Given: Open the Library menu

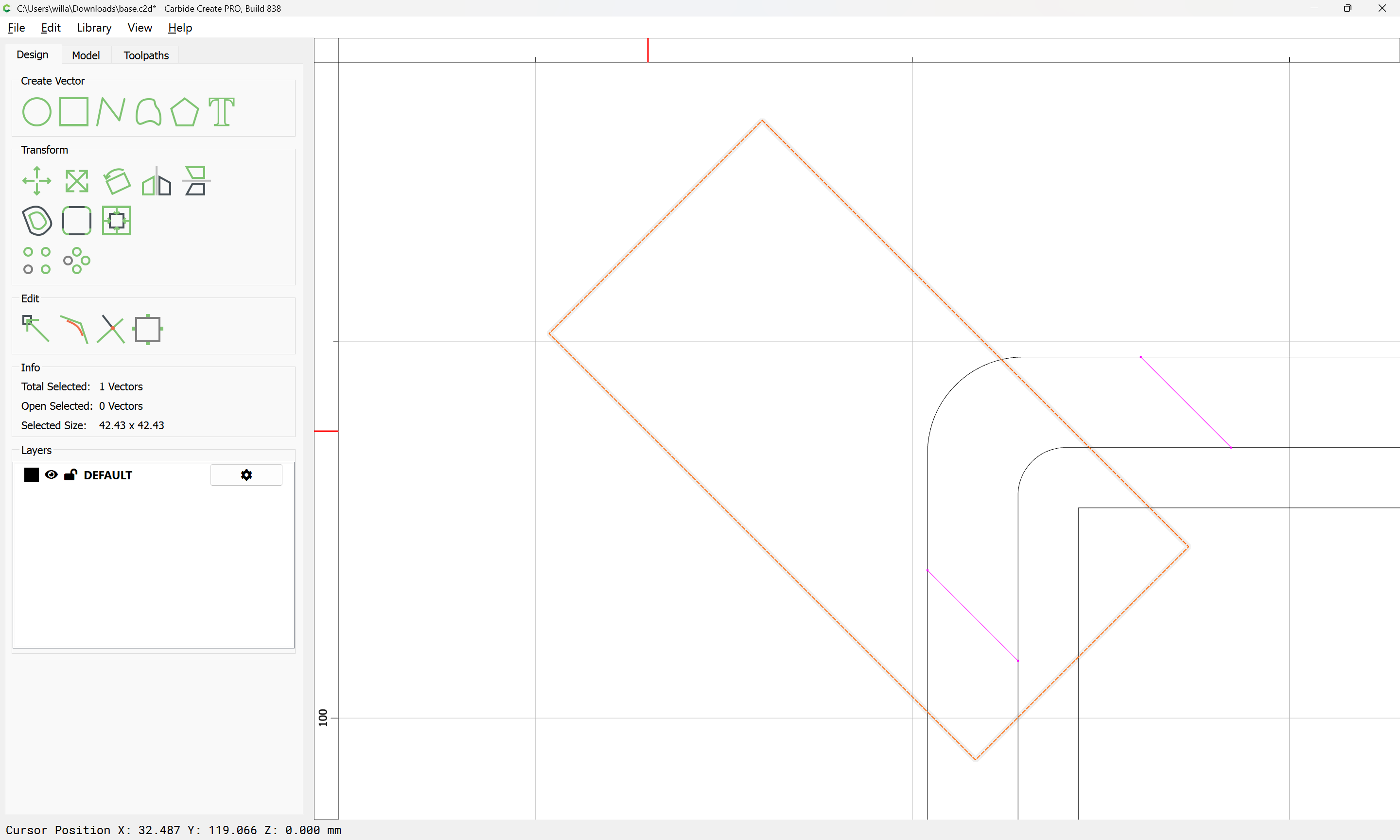Looking at the screenshot, I should pyautogui.click(x=94, y=28).
